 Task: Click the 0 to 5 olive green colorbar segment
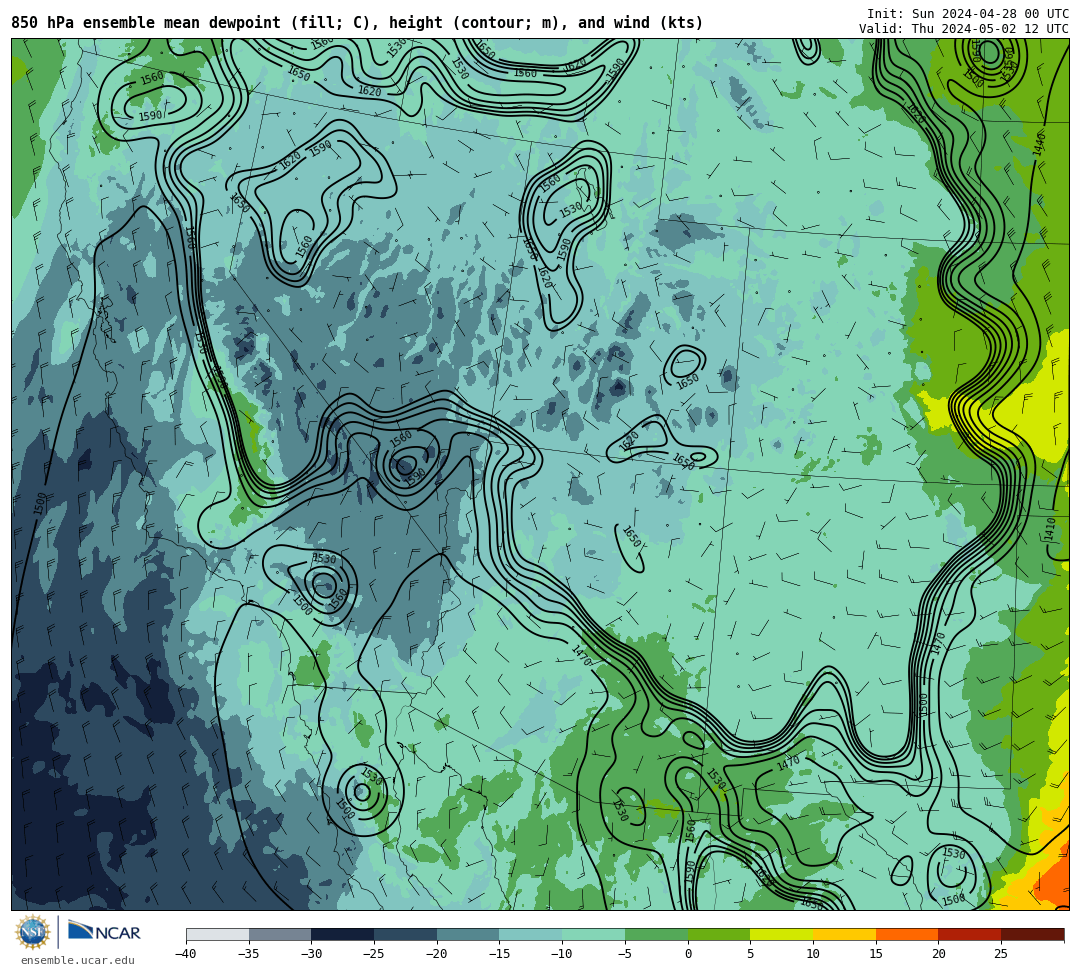(x=719, y=934)
